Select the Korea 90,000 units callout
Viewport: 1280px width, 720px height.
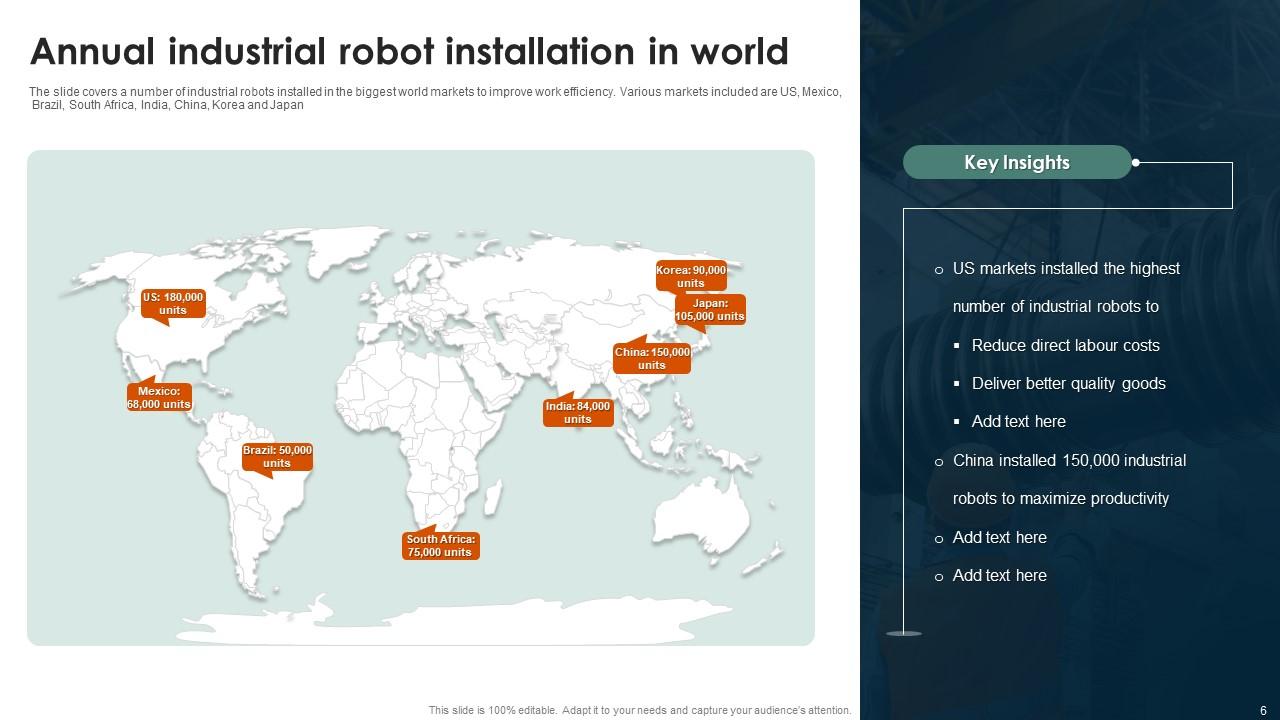pos(690,276)
